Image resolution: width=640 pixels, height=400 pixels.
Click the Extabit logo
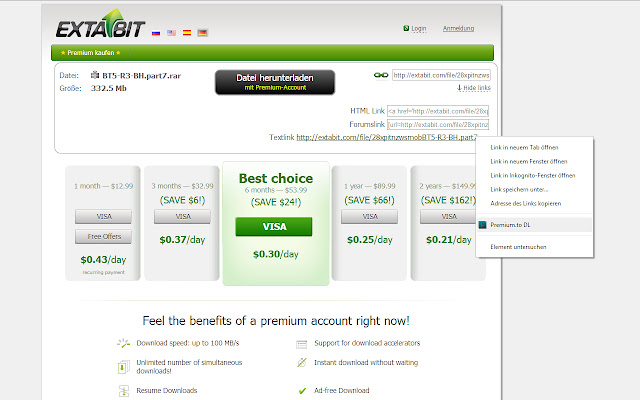coord(100,24)
